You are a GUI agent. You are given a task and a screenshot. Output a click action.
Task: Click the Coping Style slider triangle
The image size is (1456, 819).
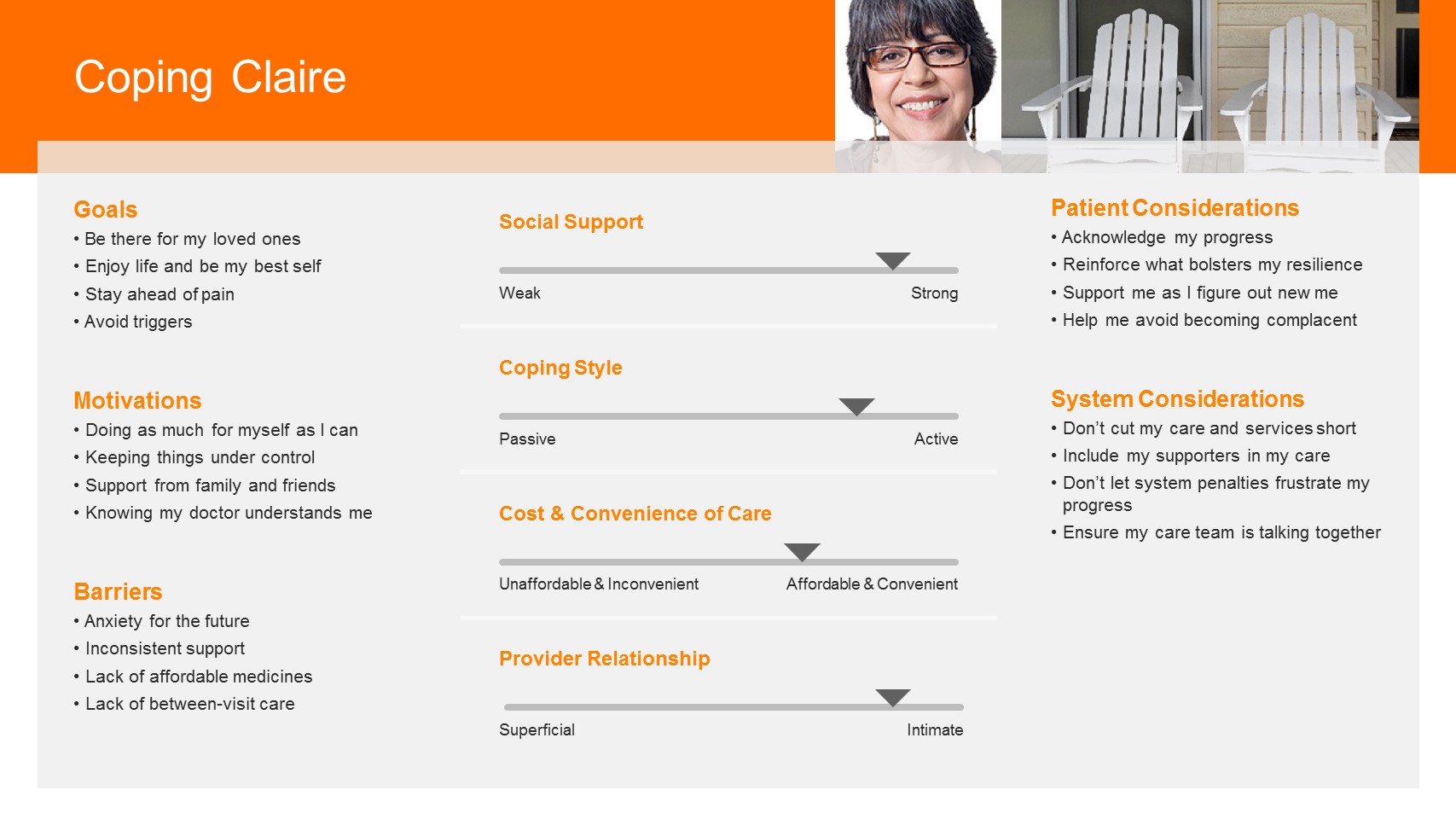(856, 407)
